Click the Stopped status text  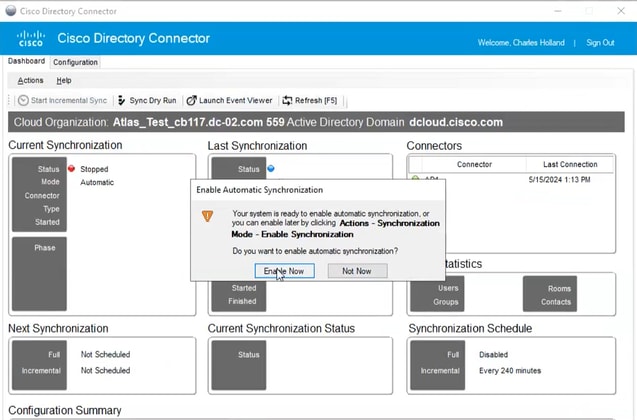[x=94, y=169]
